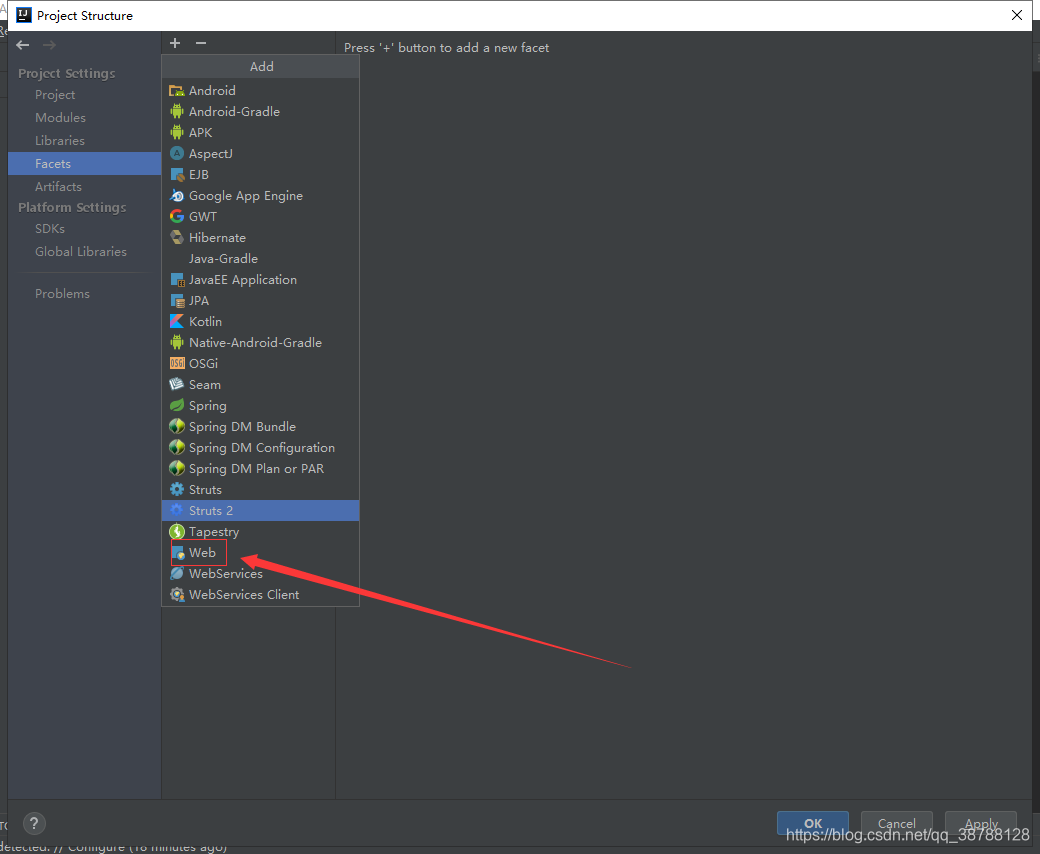
Task: Choose Hibernate from the list
Action: pyautogui.click(x=261, y=237)
